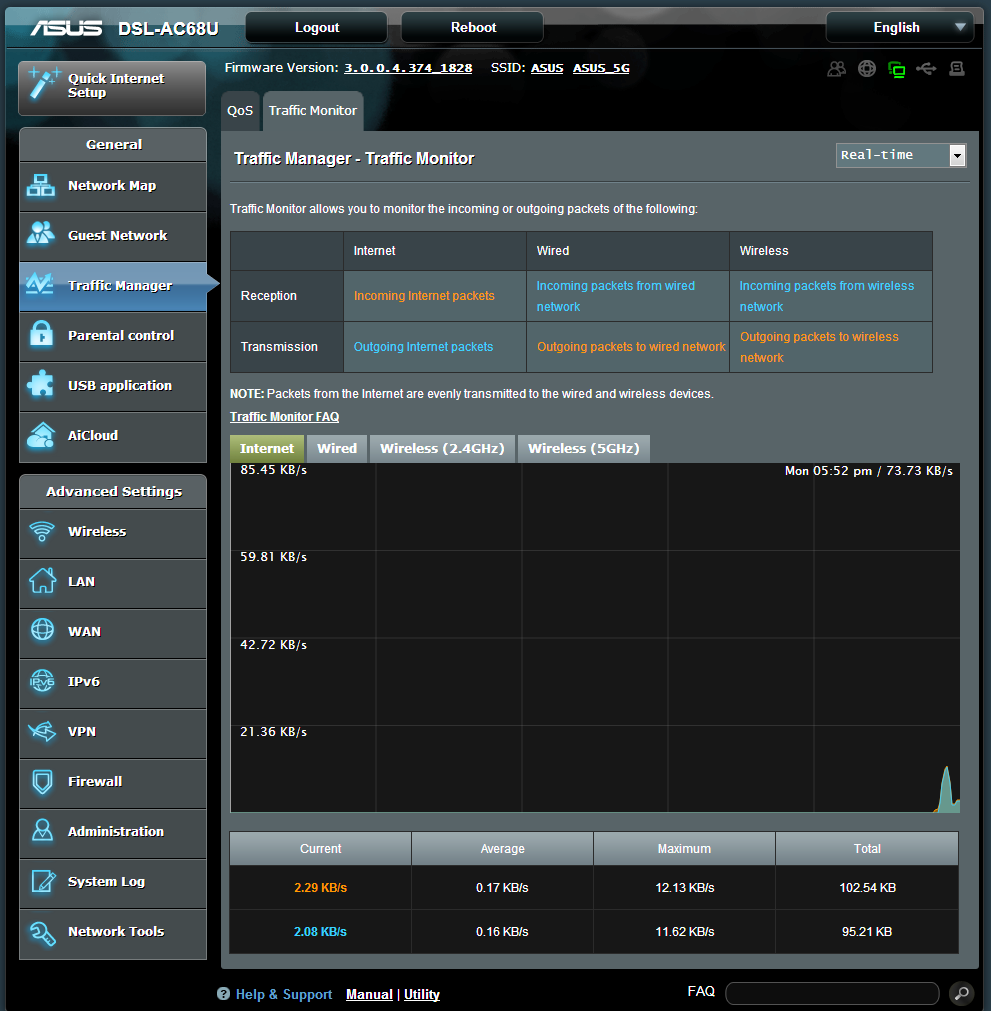Click the green wired connection status icon
The width and height of the screenshot is (991, 1011).
[896, 69]
